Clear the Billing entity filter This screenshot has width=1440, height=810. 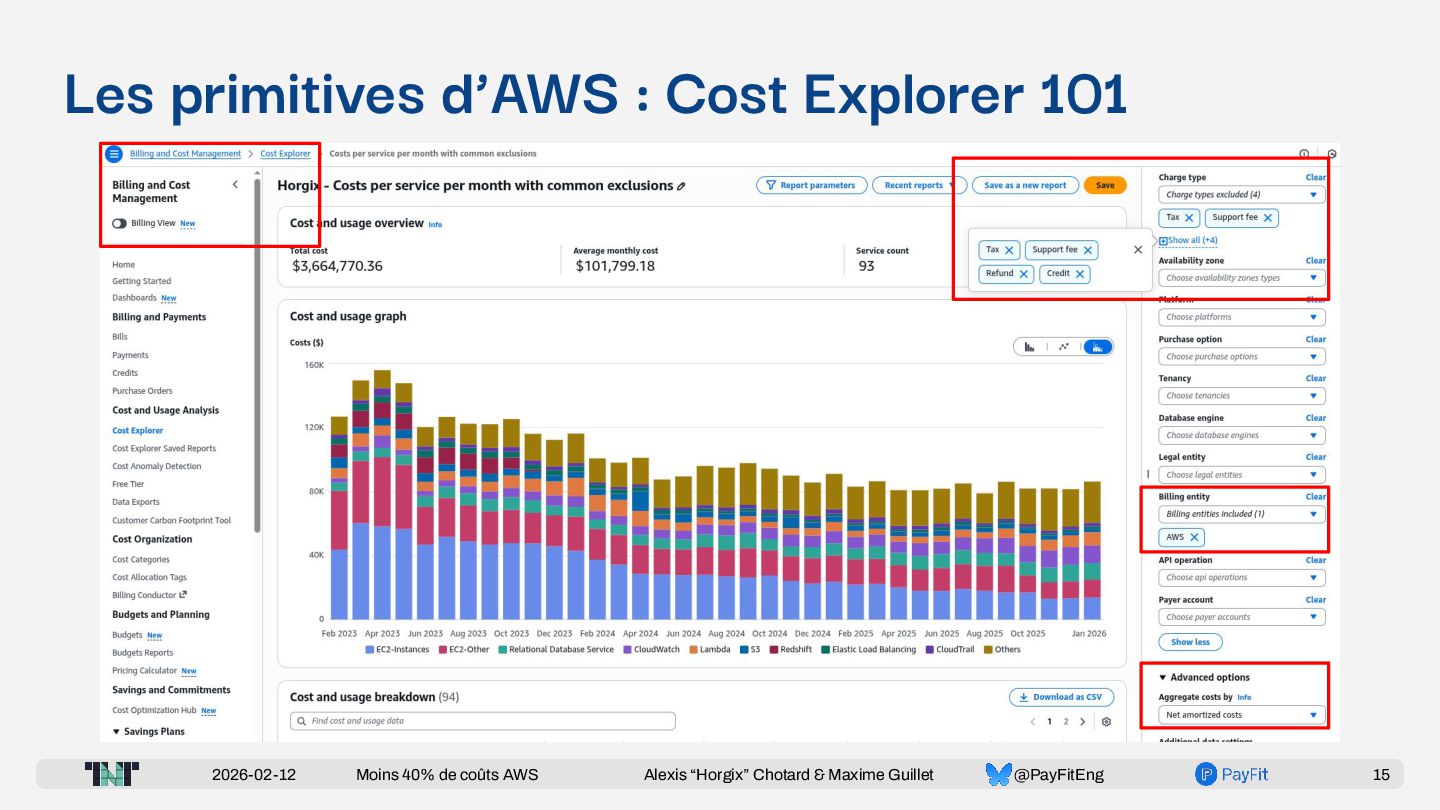coord(1315,497)
